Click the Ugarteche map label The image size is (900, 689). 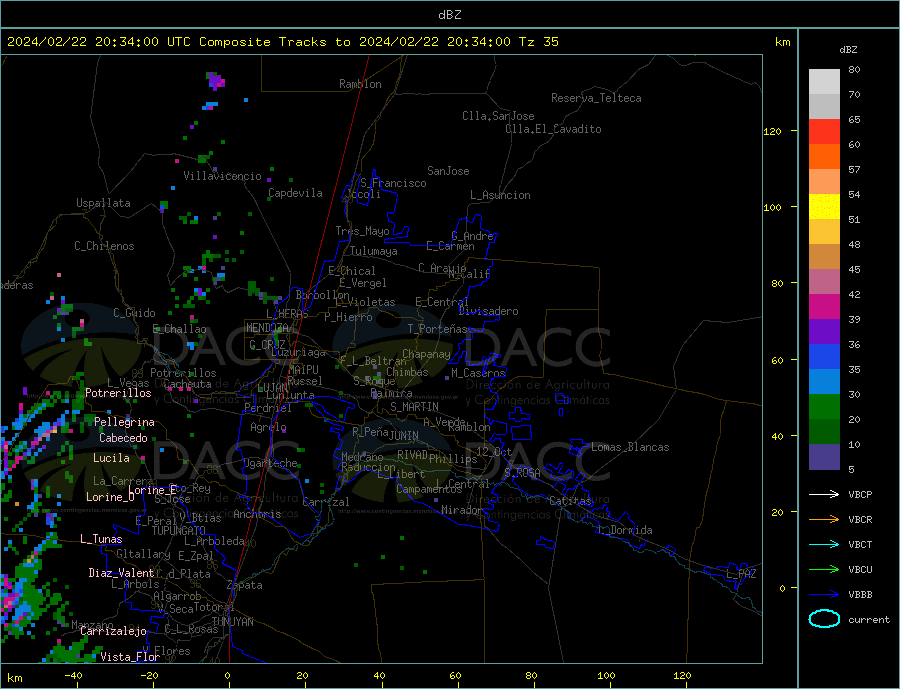pyautogui.click(x=271, y=463)
